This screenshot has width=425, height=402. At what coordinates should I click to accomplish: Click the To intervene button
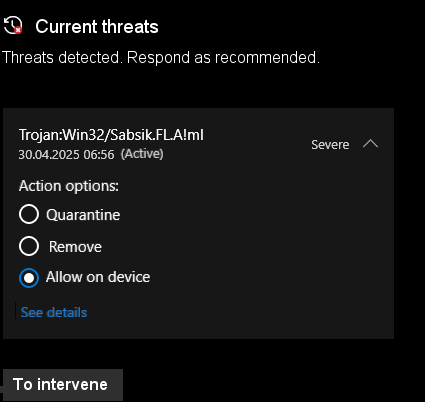click(63, 385)
